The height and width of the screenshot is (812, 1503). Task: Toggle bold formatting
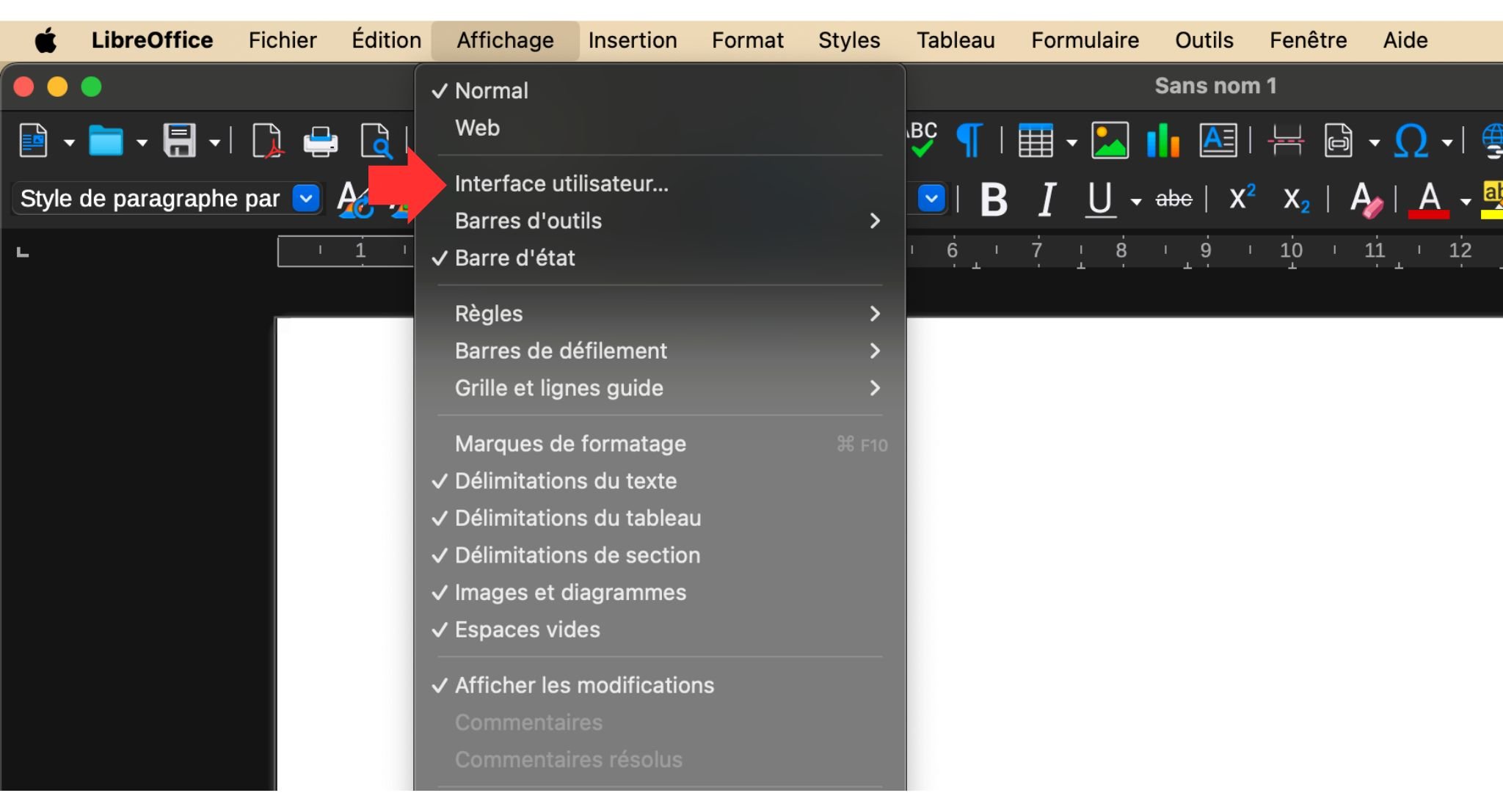tap(994, 198)
